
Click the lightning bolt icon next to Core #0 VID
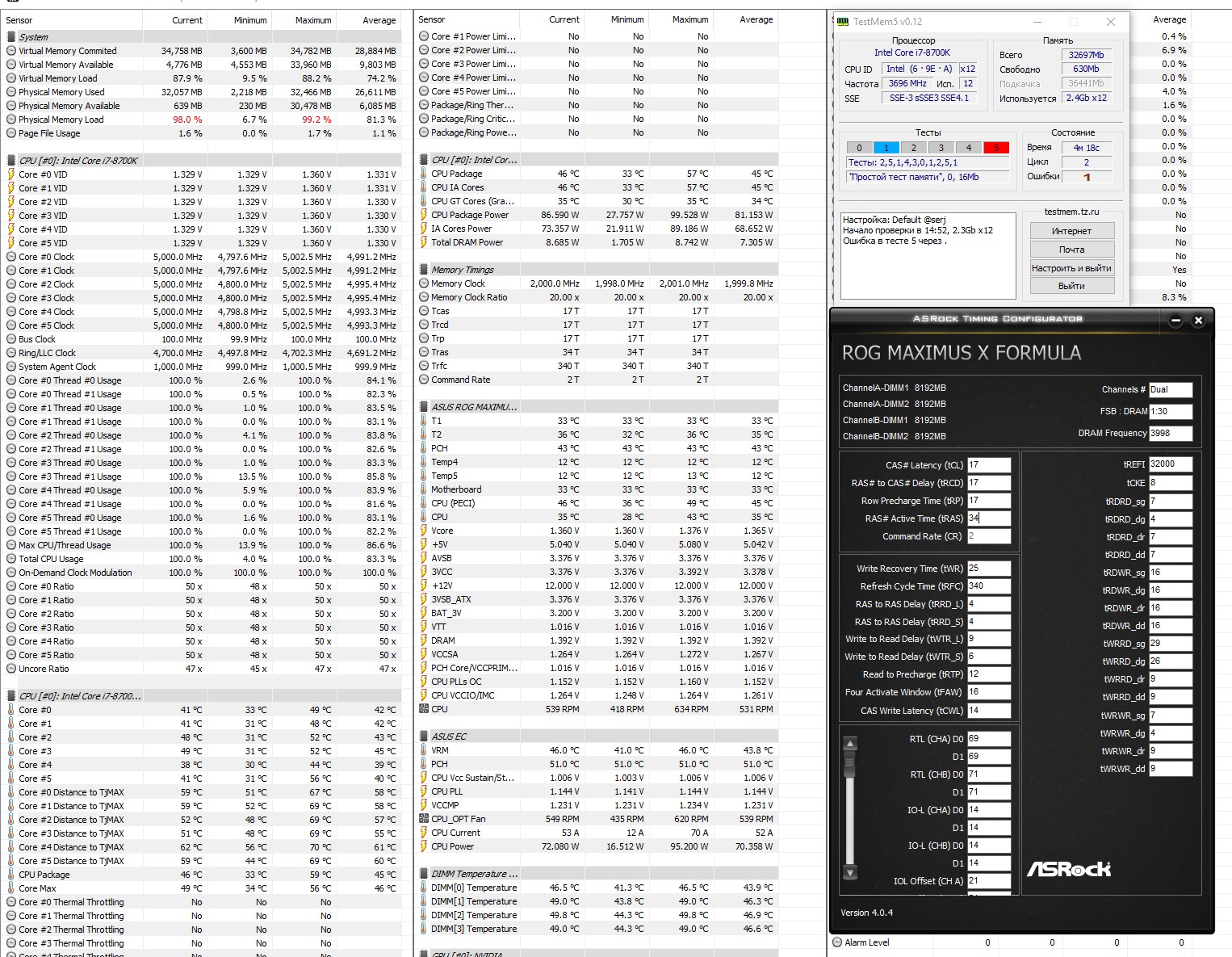(x=11, y=174)
